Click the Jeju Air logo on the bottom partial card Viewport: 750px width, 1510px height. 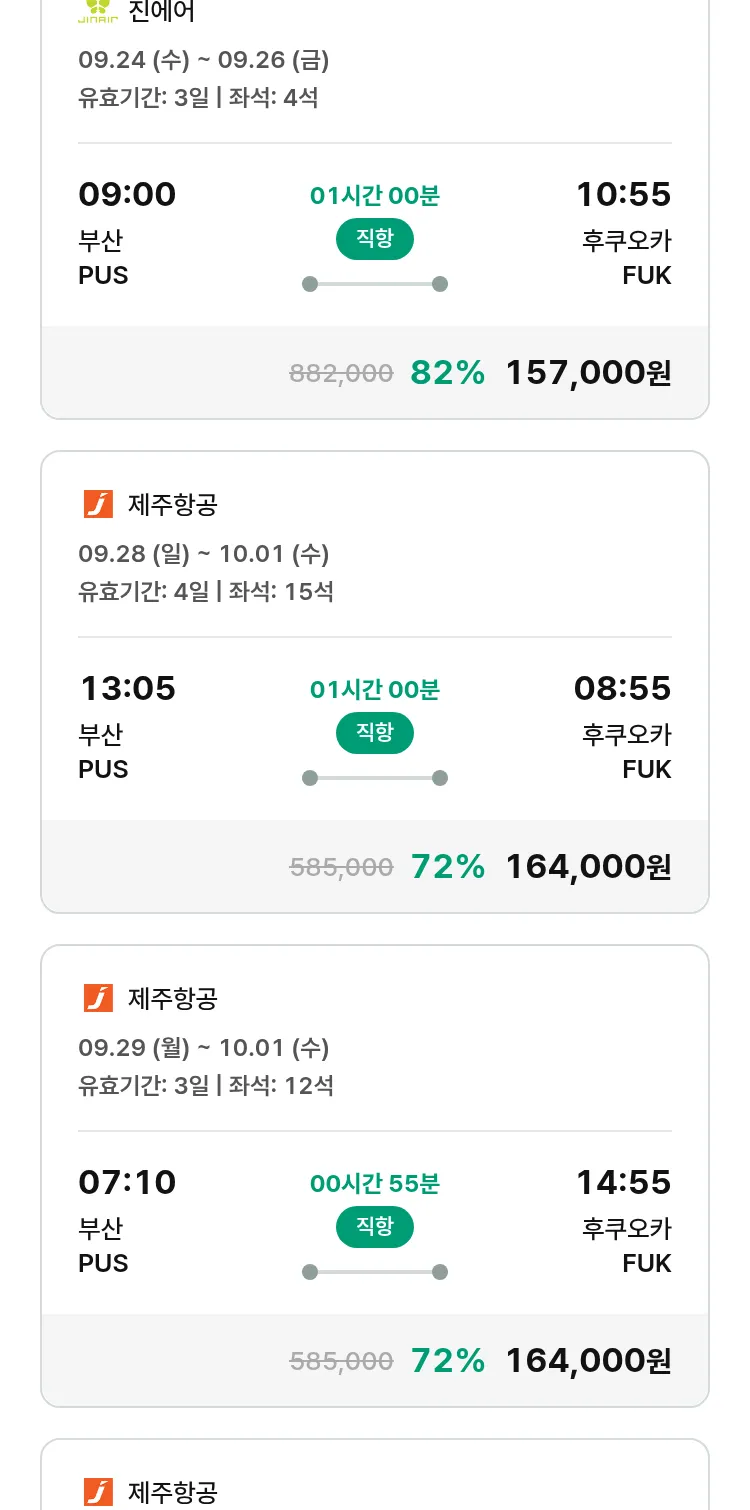click(x=98, y=1491)
